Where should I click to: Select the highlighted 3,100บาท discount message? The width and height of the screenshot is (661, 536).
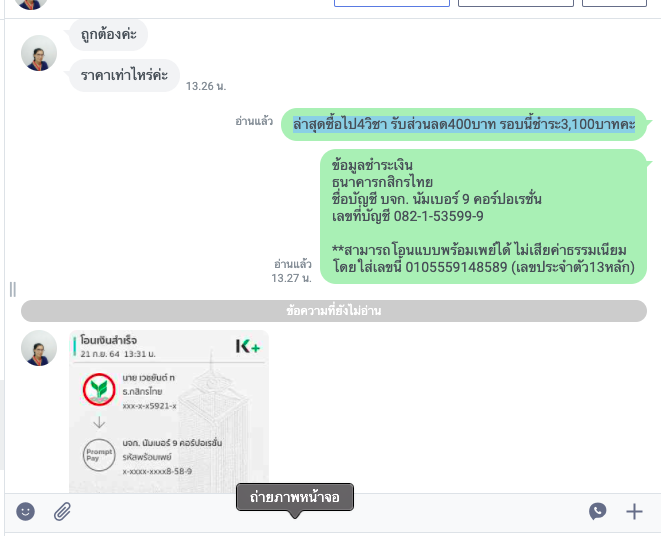coord(464,124)
